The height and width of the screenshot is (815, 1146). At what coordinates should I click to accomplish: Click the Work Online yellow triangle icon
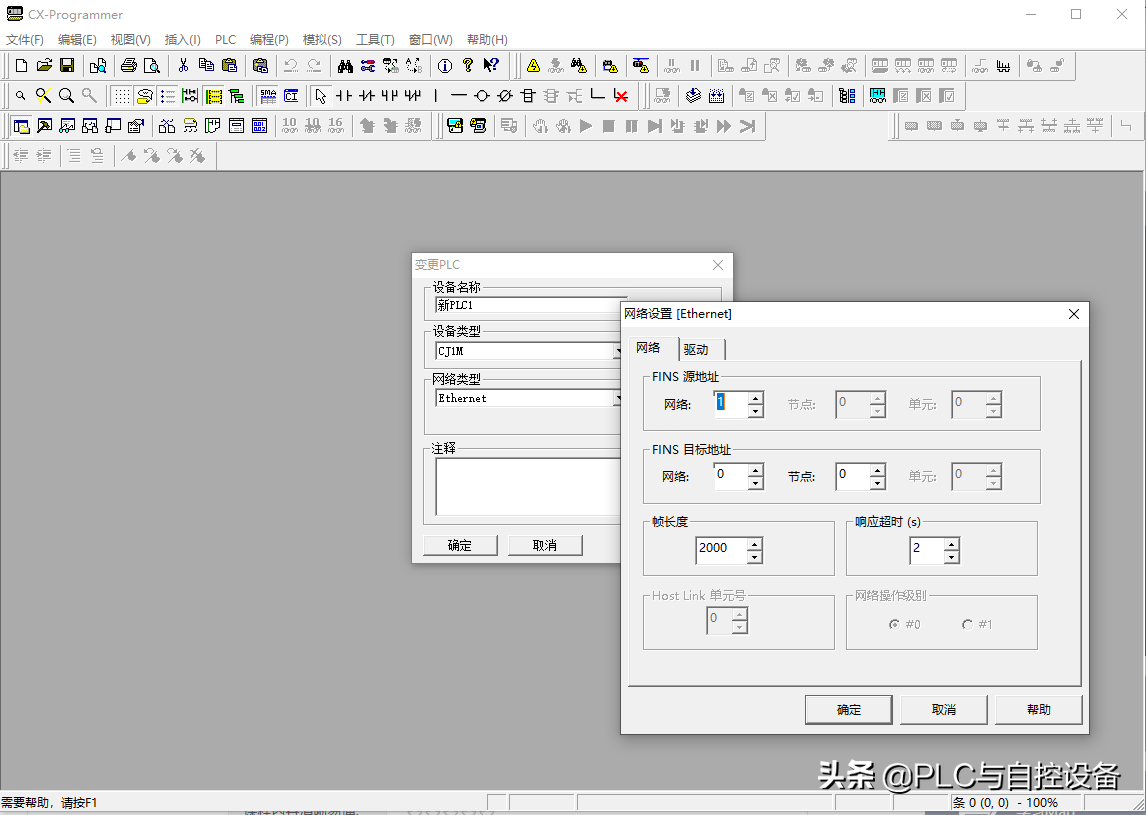(534, 66)
